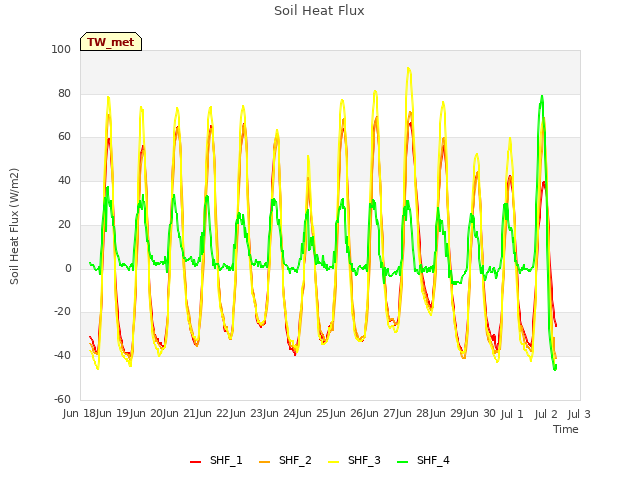
Task: Click the -40 y-axis tick label
Action: [62, 356]
